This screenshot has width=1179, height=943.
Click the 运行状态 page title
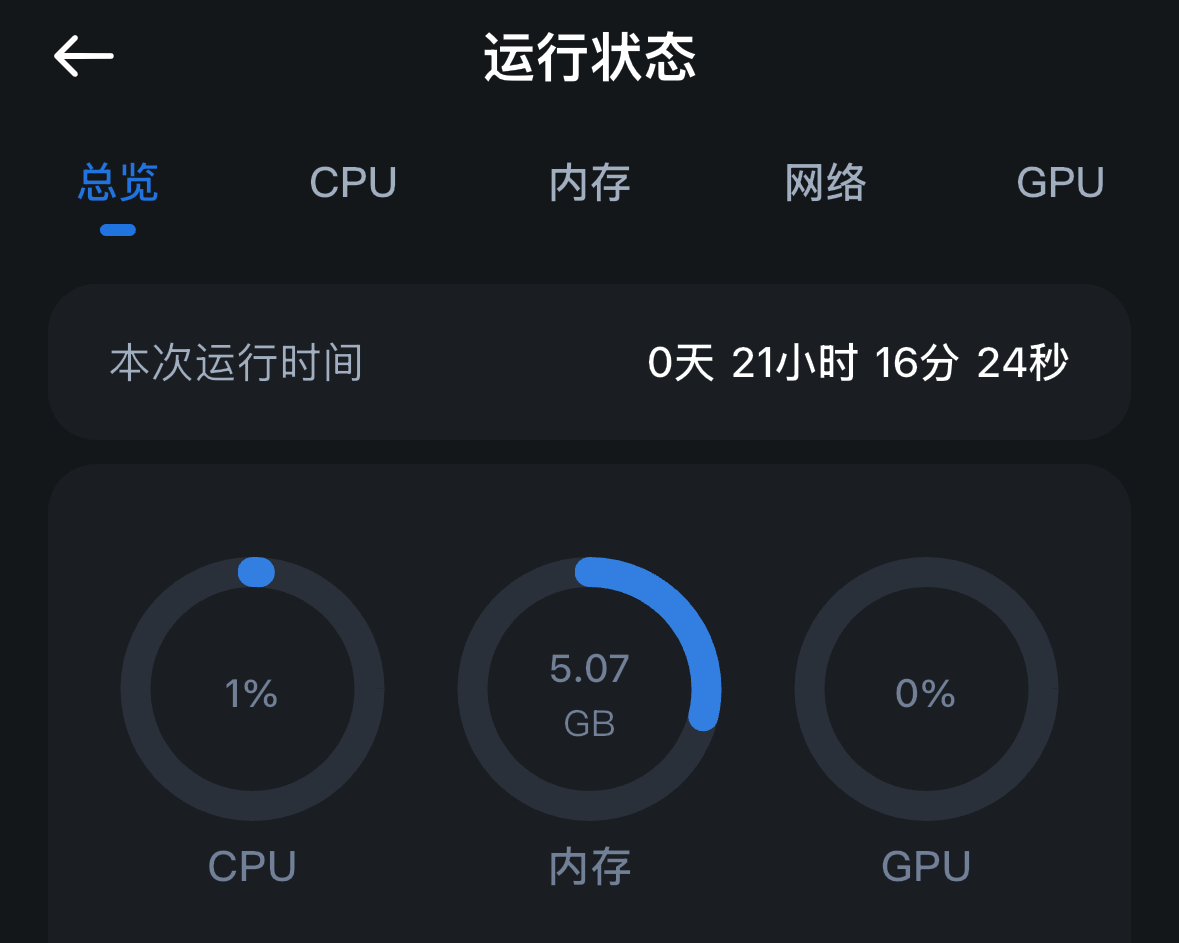(x=589, y=57)
